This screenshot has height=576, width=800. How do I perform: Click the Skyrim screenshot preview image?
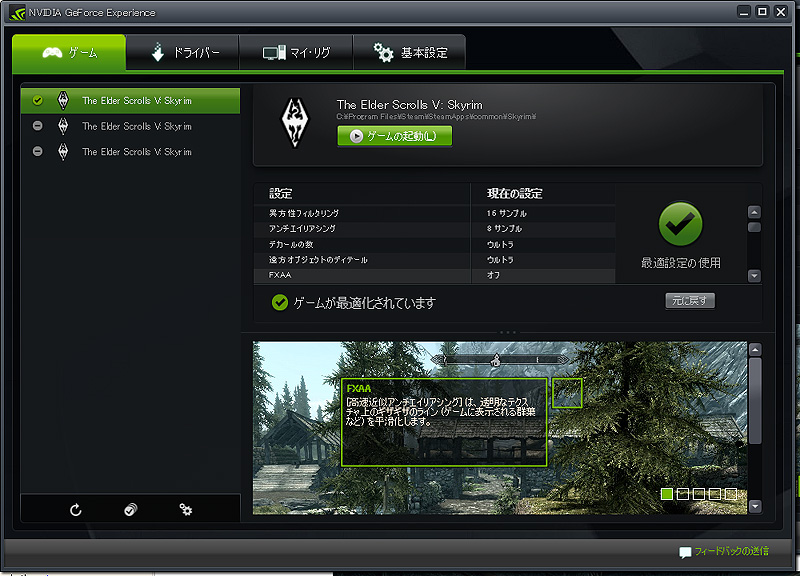tap(500, 428)
